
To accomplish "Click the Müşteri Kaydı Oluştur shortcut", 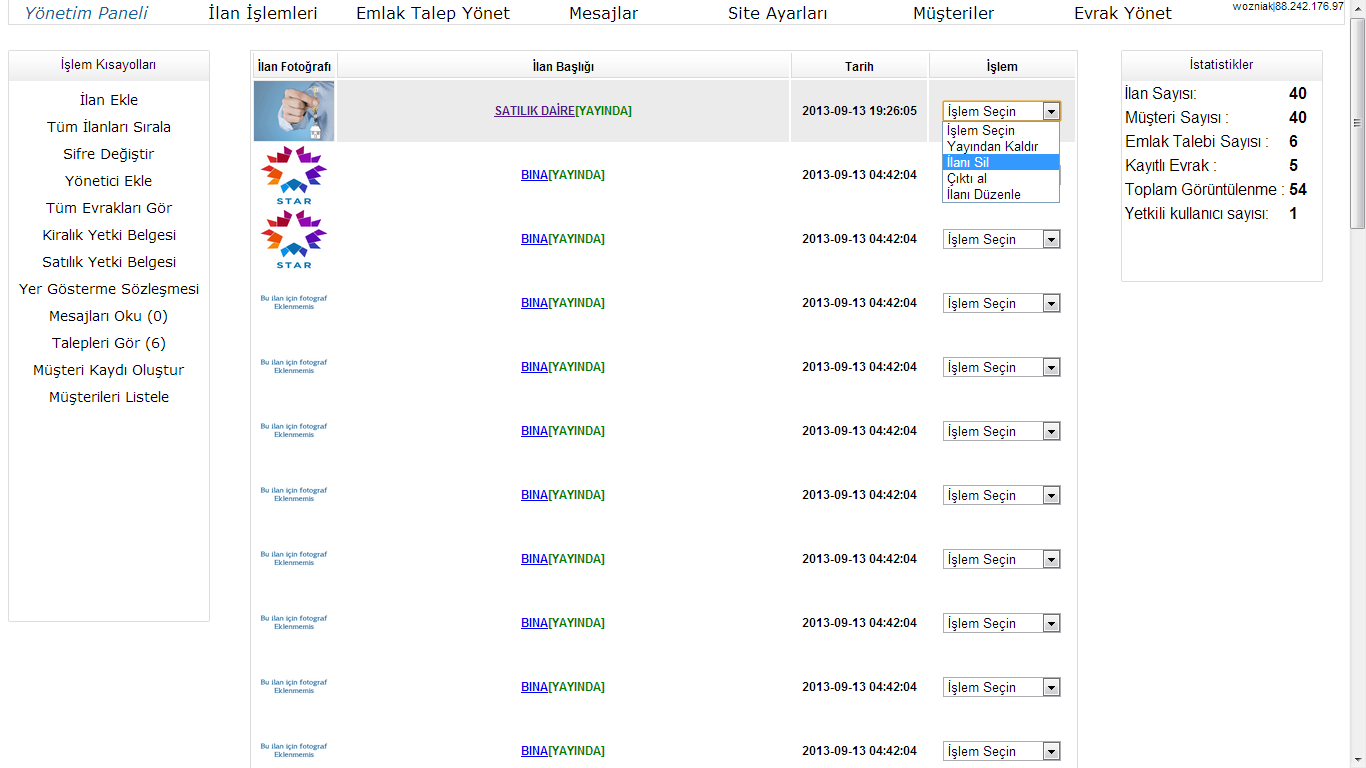I will coord(109,370).
